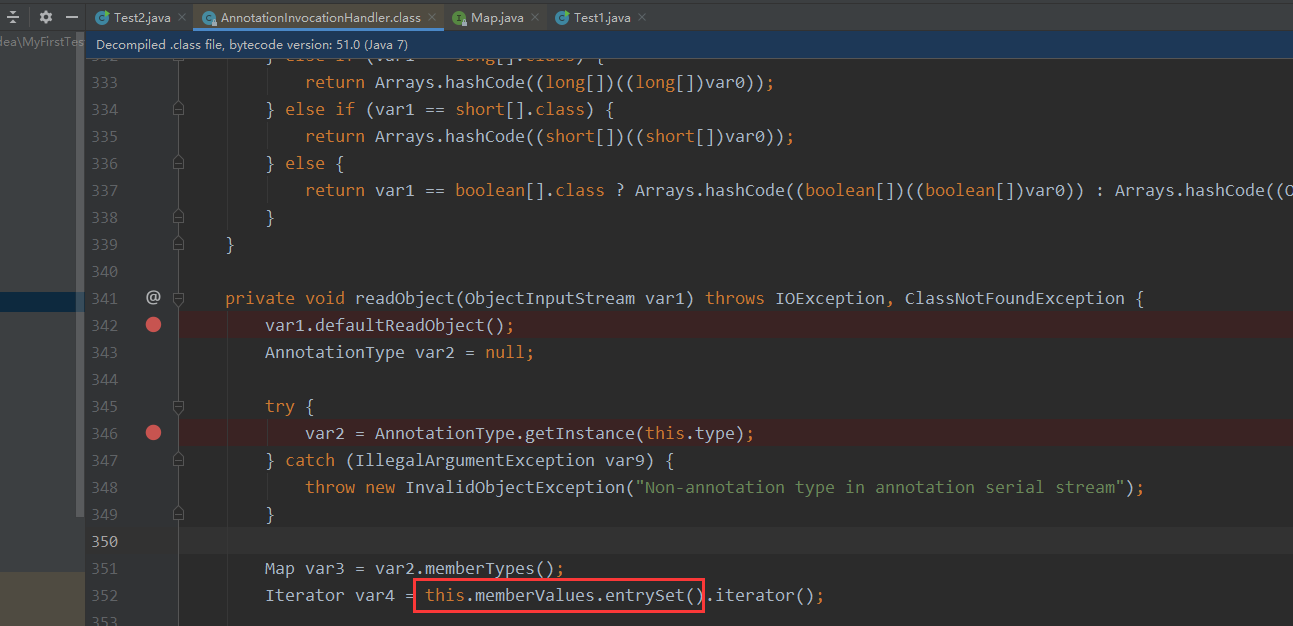Click this.type on line 346

point(690,433)
